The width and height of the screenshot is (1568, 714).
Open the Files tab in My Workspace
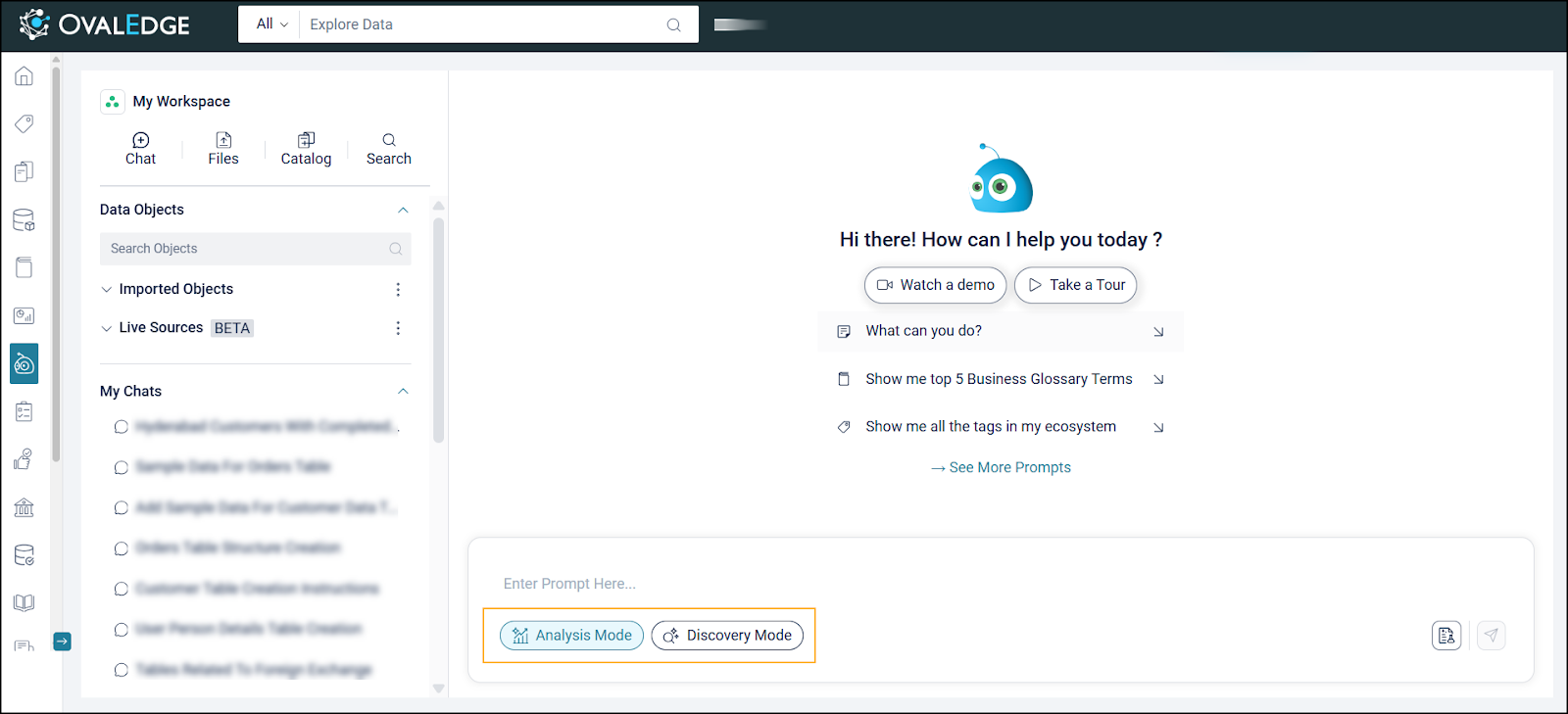pyautogui.click(x=223, y=149)
